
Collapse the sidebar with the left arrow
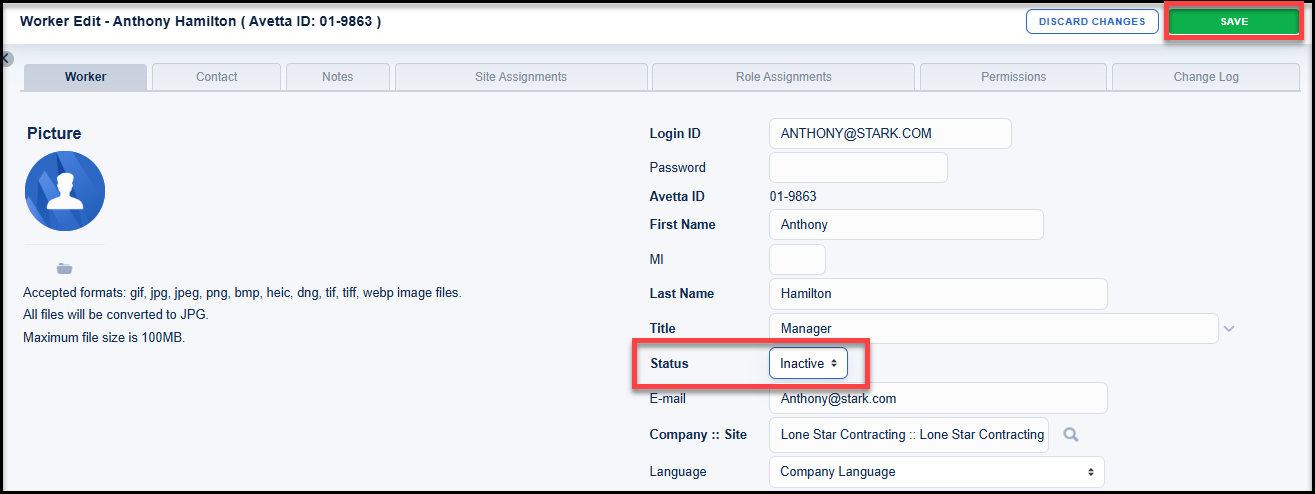tap(6, 59)
